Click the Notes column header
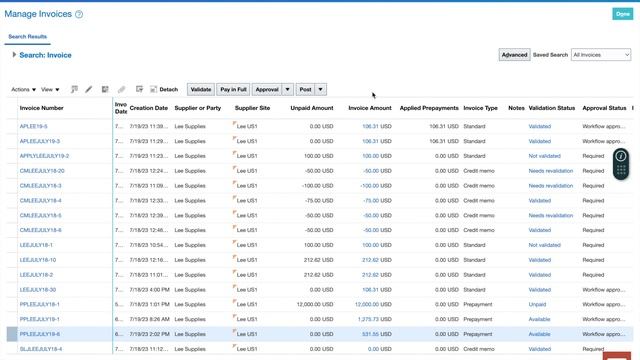 (x=516, y=108)
